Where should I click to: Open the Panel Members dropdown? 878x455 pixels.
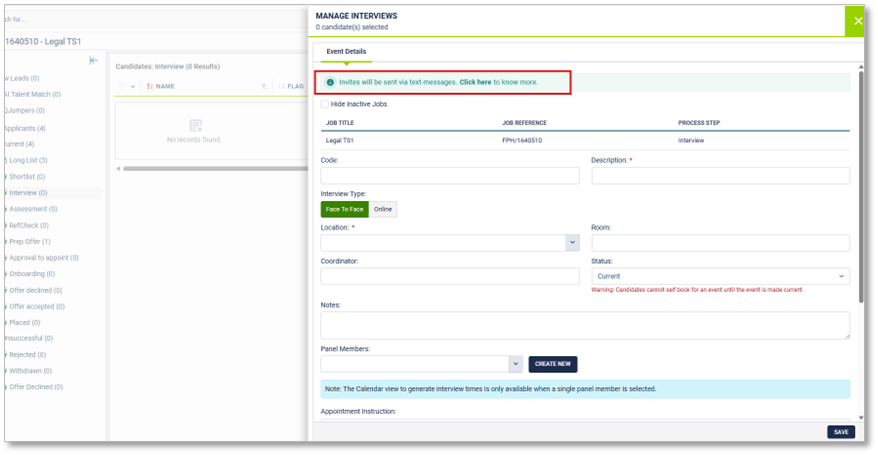pos(515,364)
